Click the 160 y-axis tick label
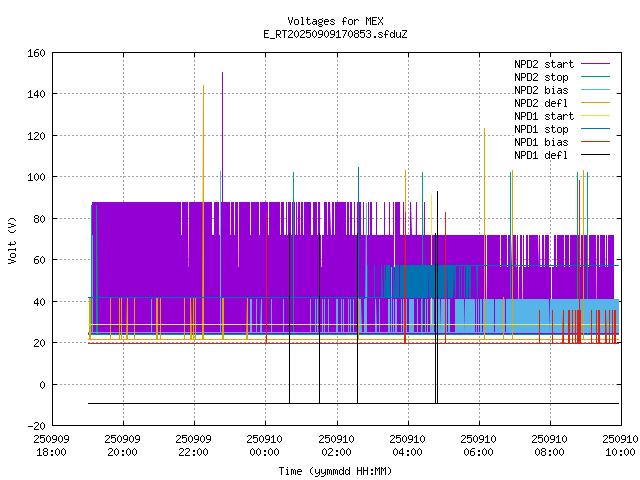 pos(34,52)
